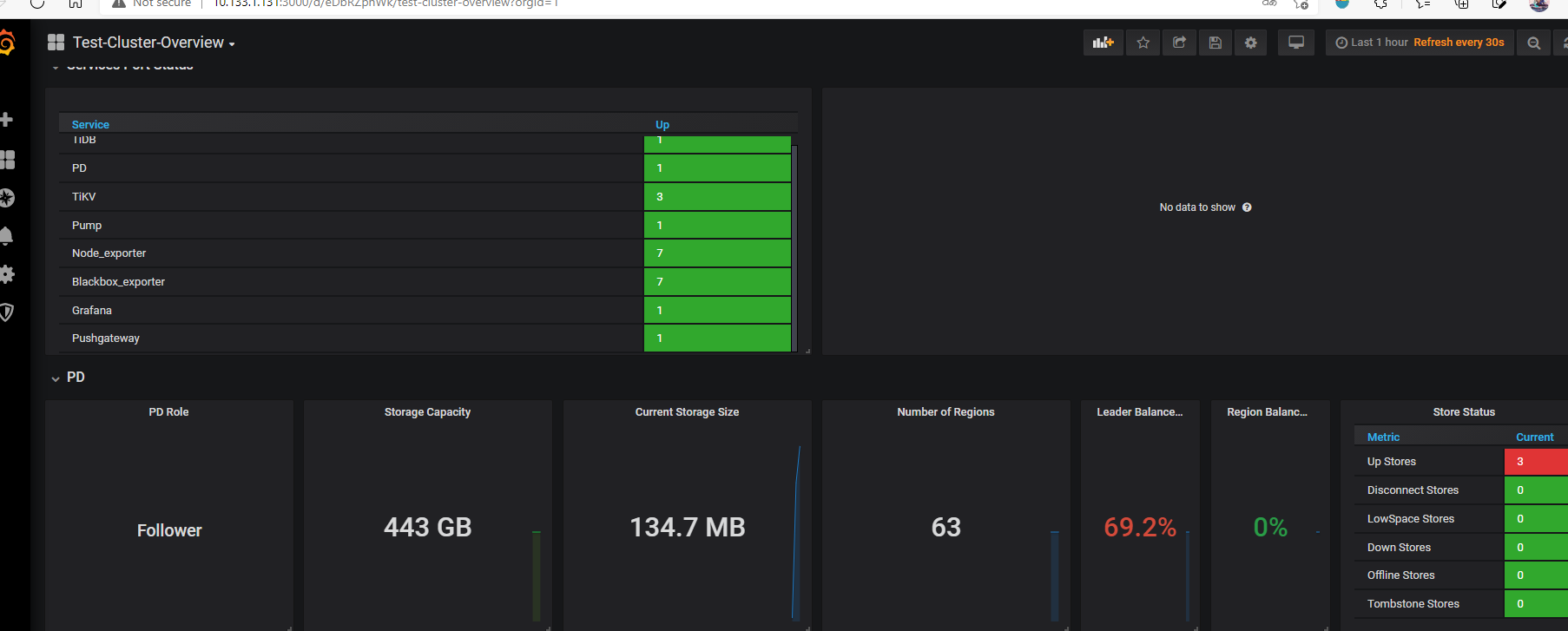
Task: Open the Last 1 hour time picker
Action: coord(1420,43)
